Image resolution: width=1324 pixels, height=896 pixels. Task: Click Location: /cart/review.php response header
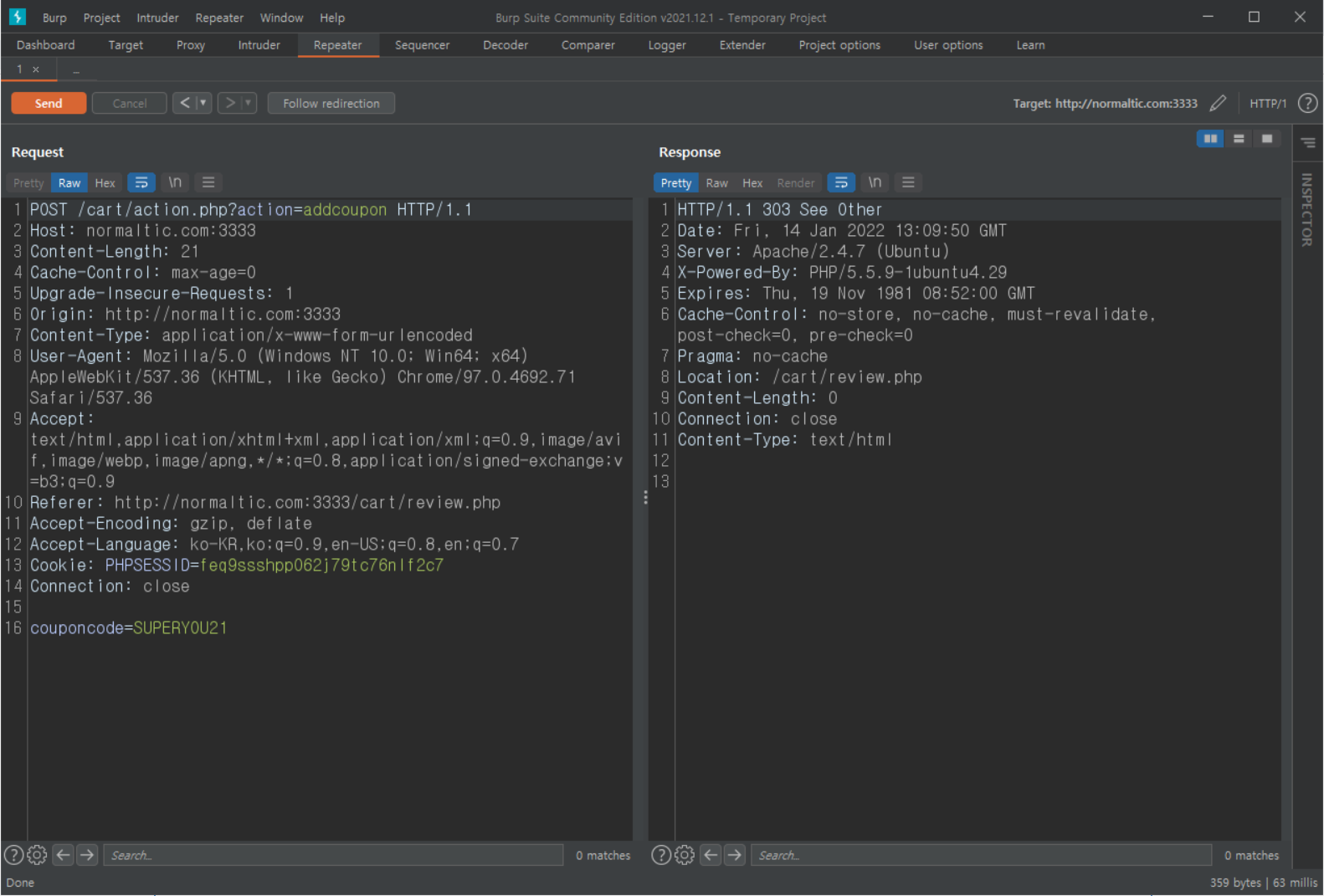pyautogui.click(x=799, y=377)
